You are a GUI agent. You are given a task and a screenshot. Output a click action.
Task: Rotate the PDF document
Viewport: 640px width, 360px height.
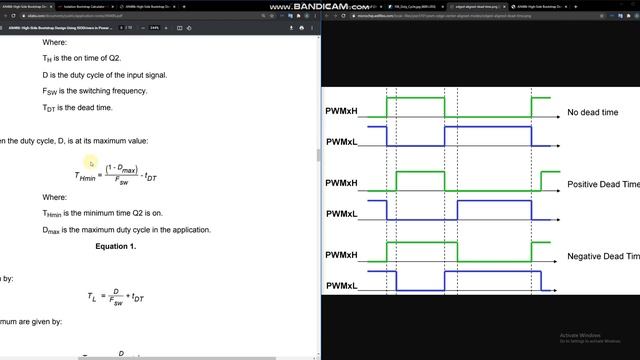point(189,28)
